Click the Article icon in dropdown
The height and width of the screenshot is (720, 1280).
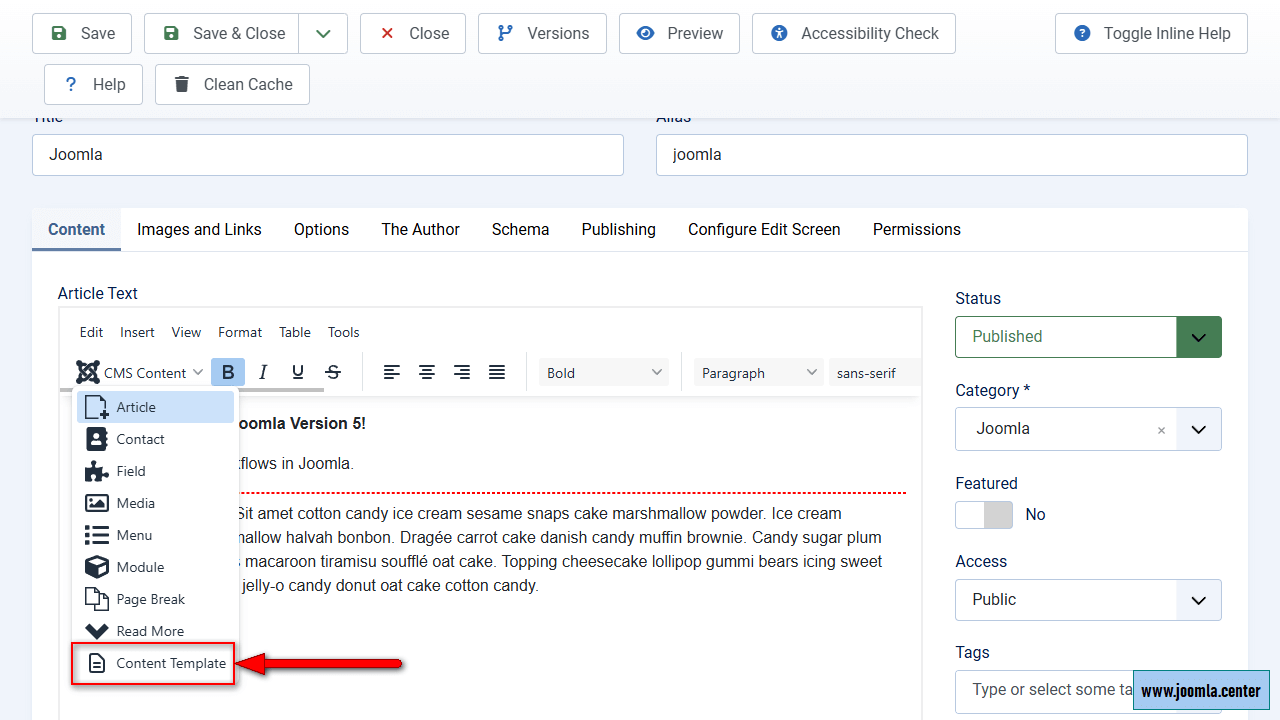pos(96,407)
